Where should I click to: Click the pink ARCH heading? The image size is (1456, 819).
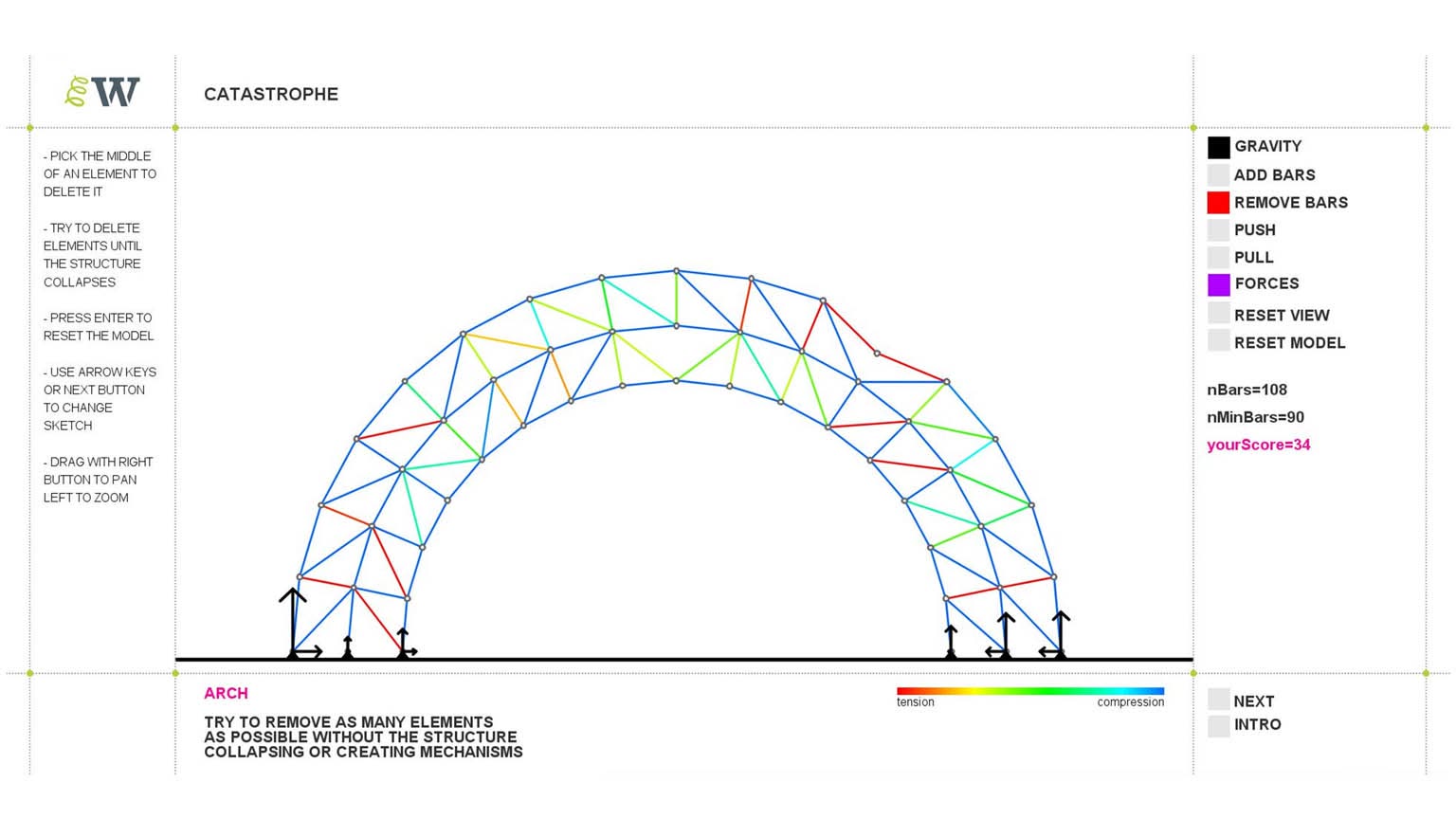coord(226,693)
